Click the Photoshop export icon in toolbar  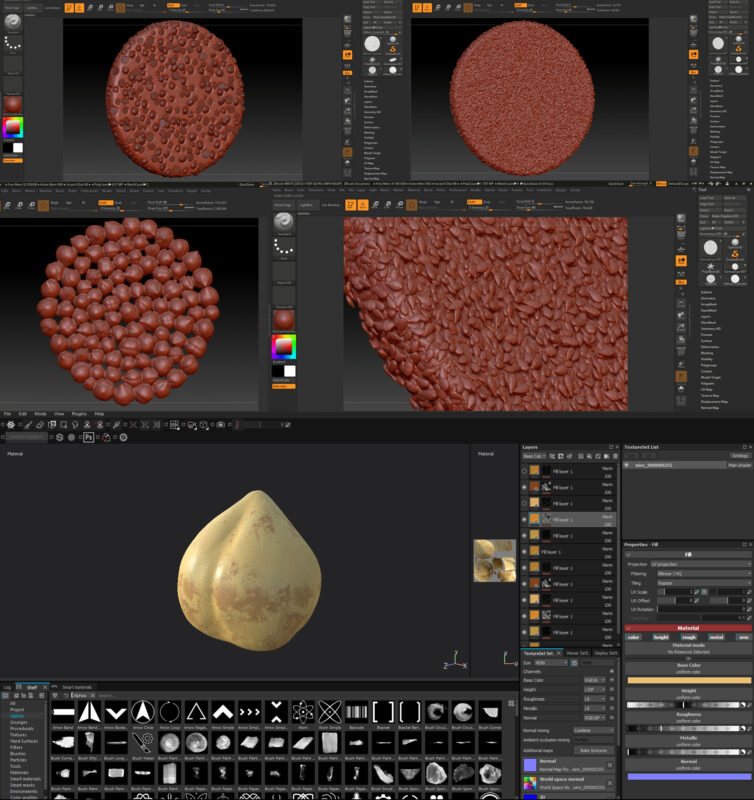point(88,437)
